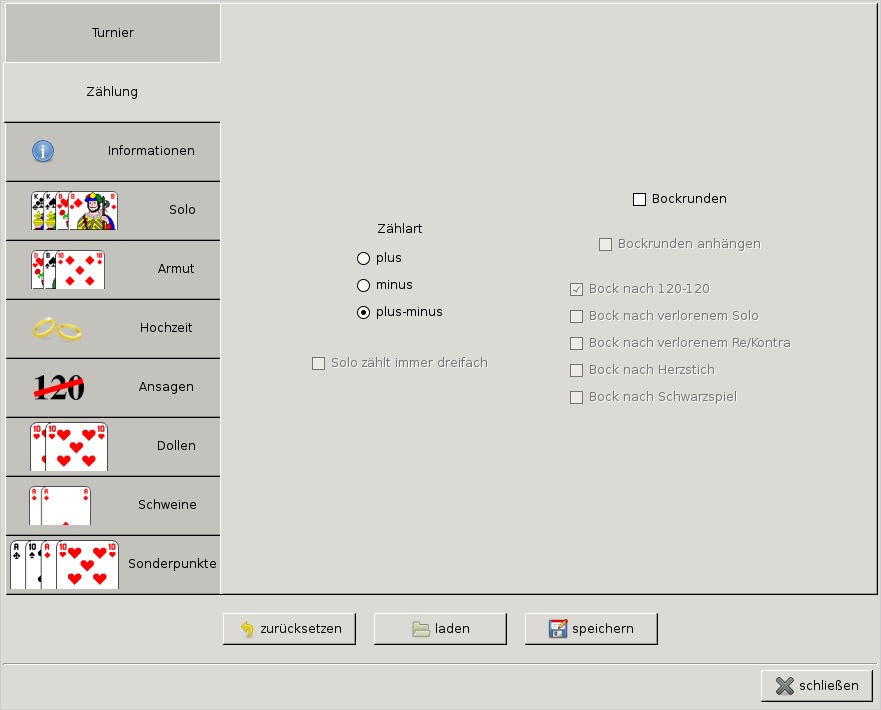Click the Armut cards icon
The image size is (881, 710).
click(67, 270)
